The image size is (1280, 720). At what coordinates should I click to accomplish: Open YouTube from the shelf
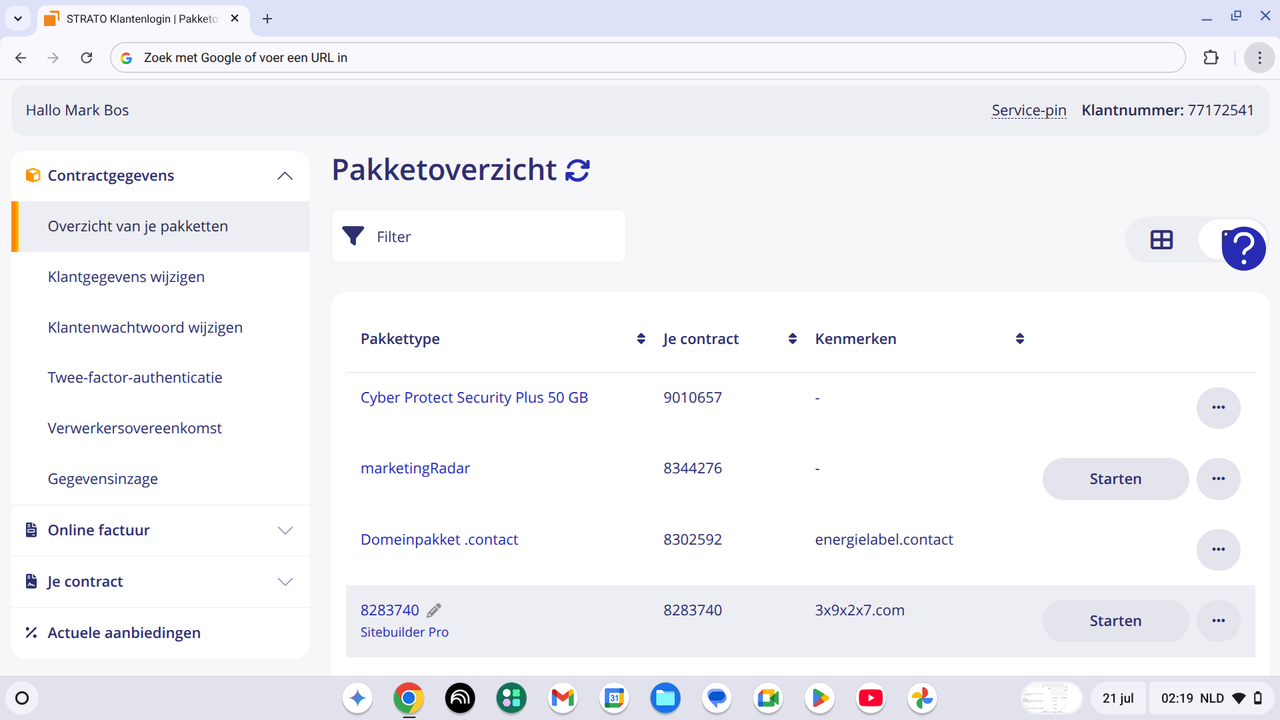(x=871, y=698)
